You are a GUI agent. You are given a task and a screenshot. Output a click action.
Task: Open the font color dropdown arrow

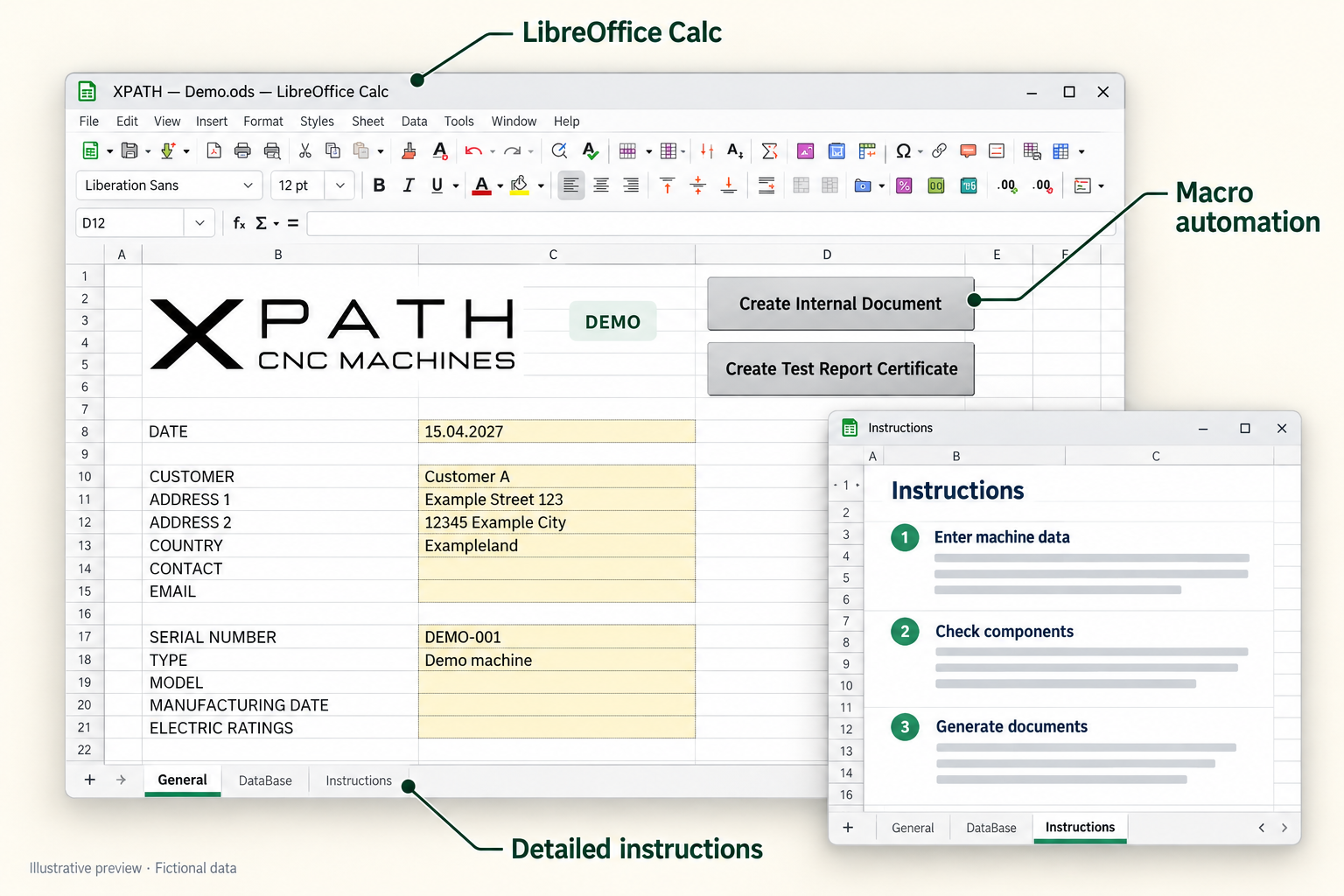click(500, 186)
